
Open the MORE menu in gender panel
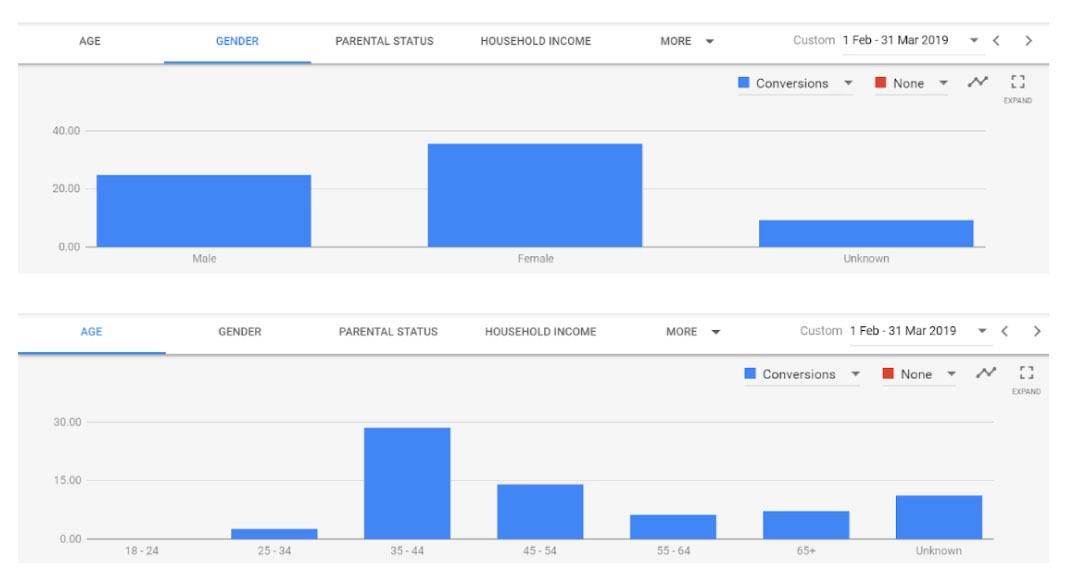pyautogui.click(x=687, y=41)
